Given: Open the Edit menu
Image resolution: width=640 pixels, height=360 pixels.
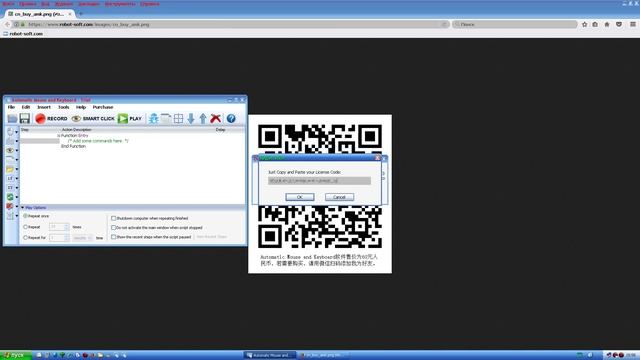Looking at the screenshot, I should [x=26, y=107].
